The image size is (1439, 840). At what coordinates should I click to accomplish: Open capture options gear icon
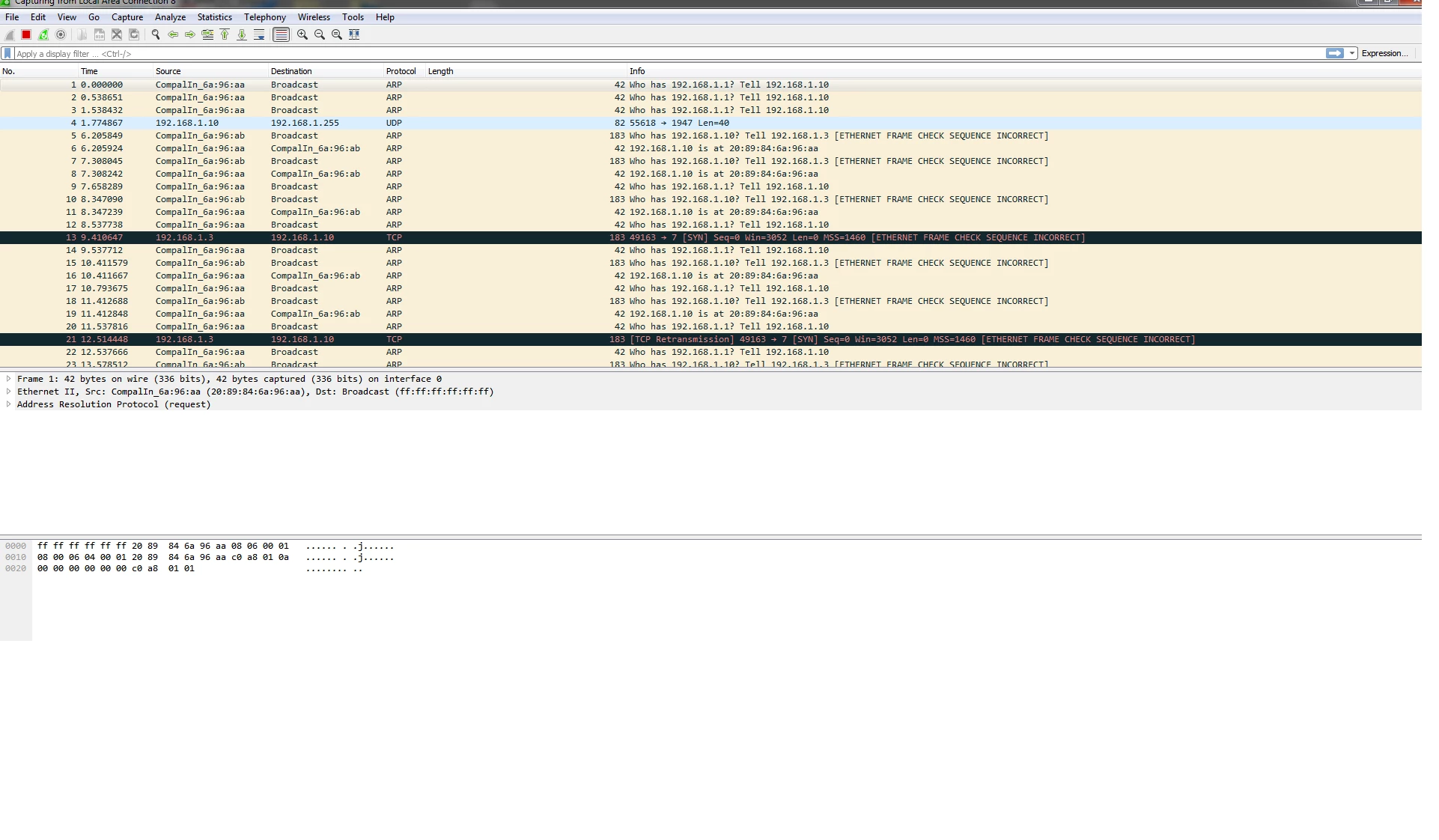[x=61, y=34]
